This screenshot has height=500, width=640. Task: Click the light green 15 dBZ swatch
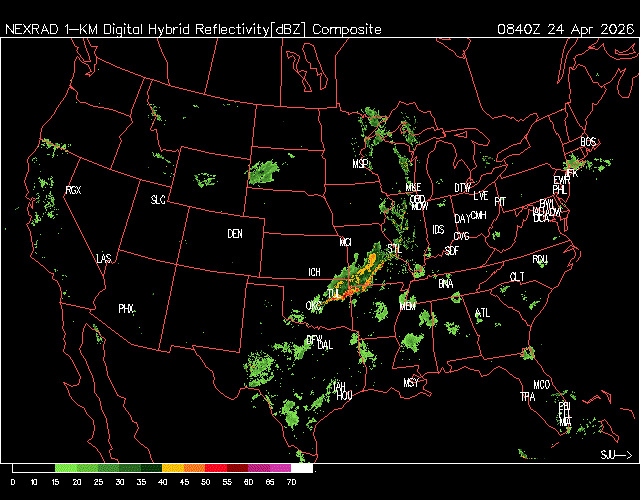click(65, 468)
